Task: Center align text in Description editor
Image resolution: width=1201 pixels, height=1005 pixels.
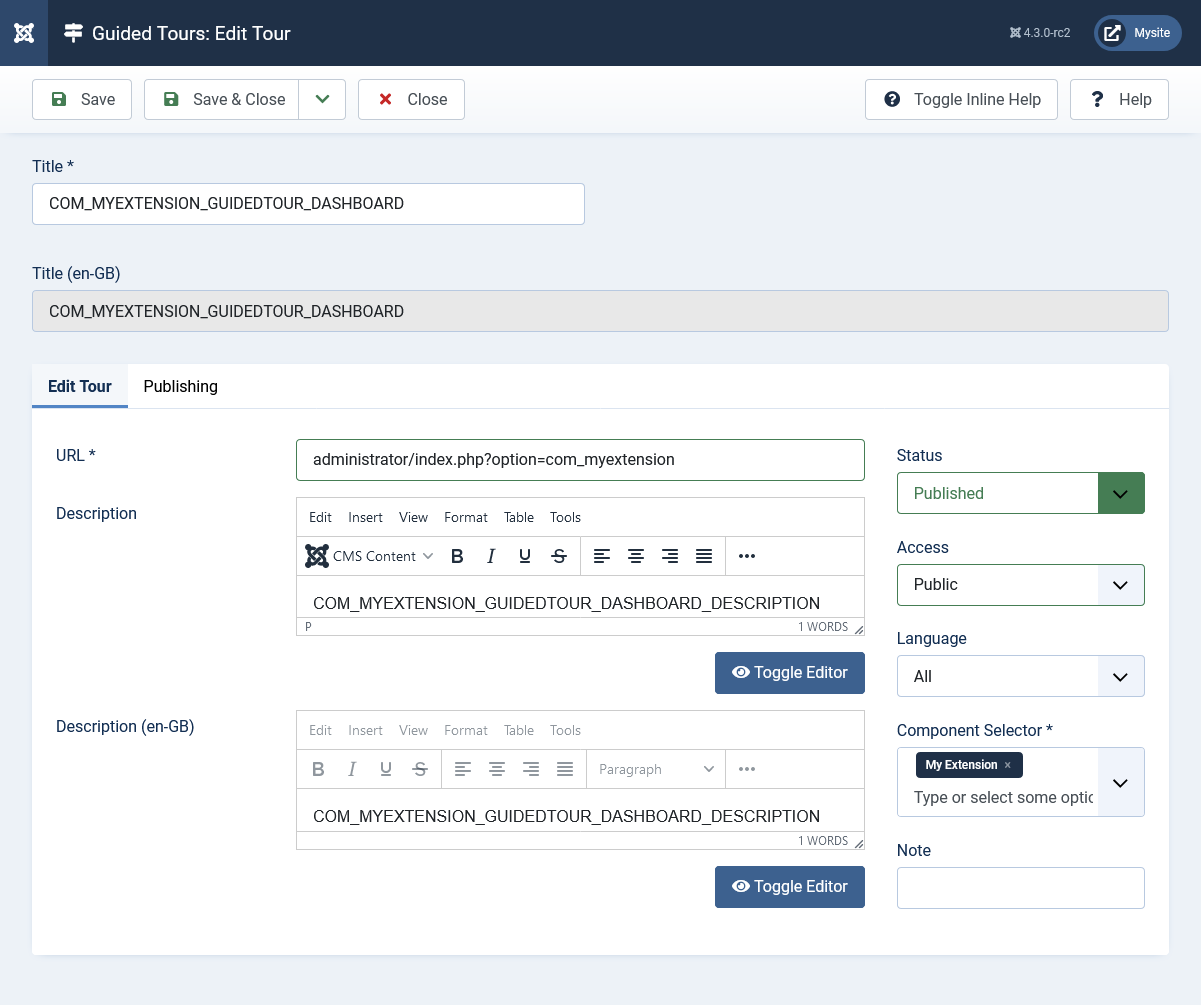Action: (x=635, y=556)
